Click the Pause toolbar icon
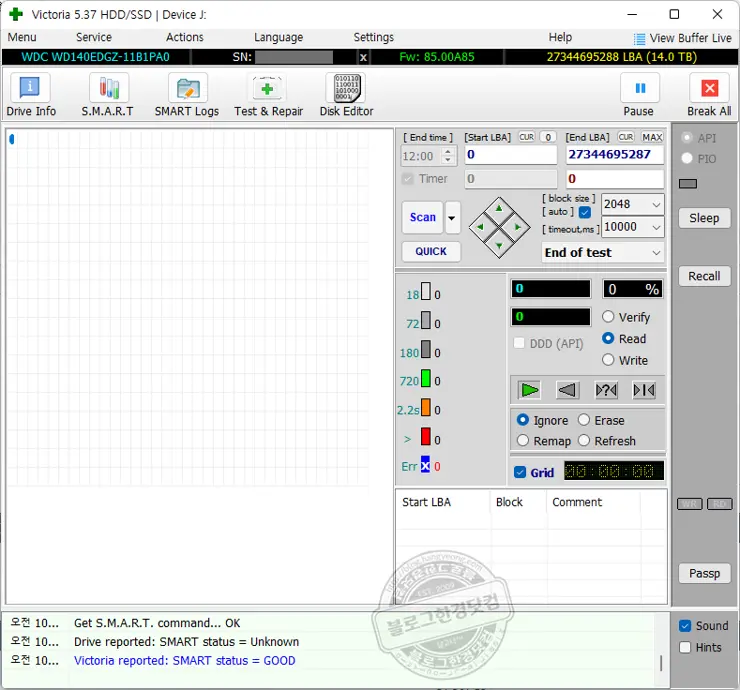740x690 pixels. [x=638, y=89]
